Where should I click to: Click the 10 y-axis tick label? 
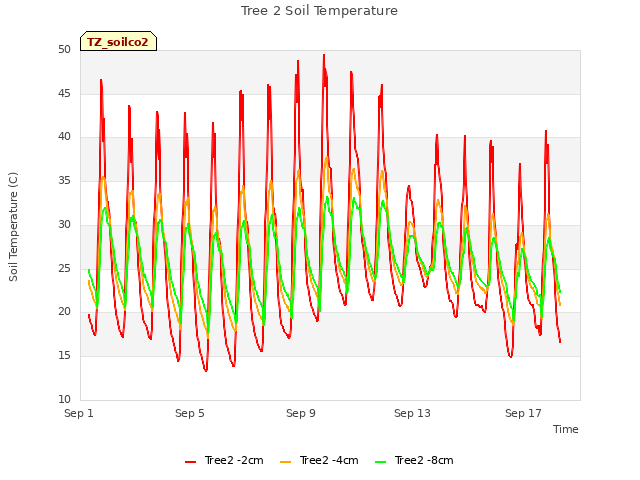point(64,399)
